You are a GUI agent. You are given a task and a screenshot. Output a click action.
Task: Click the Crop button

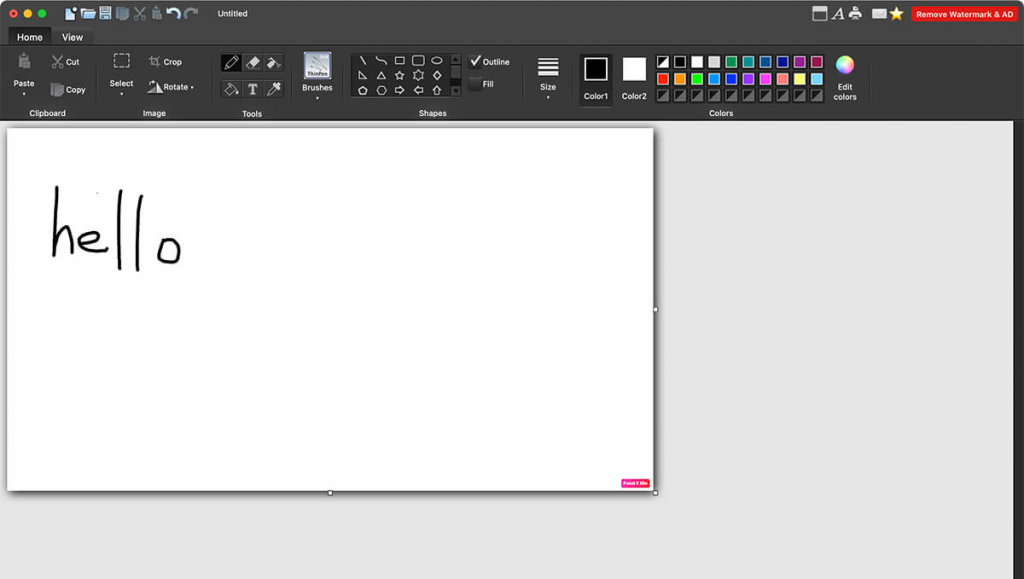(165, 62)
